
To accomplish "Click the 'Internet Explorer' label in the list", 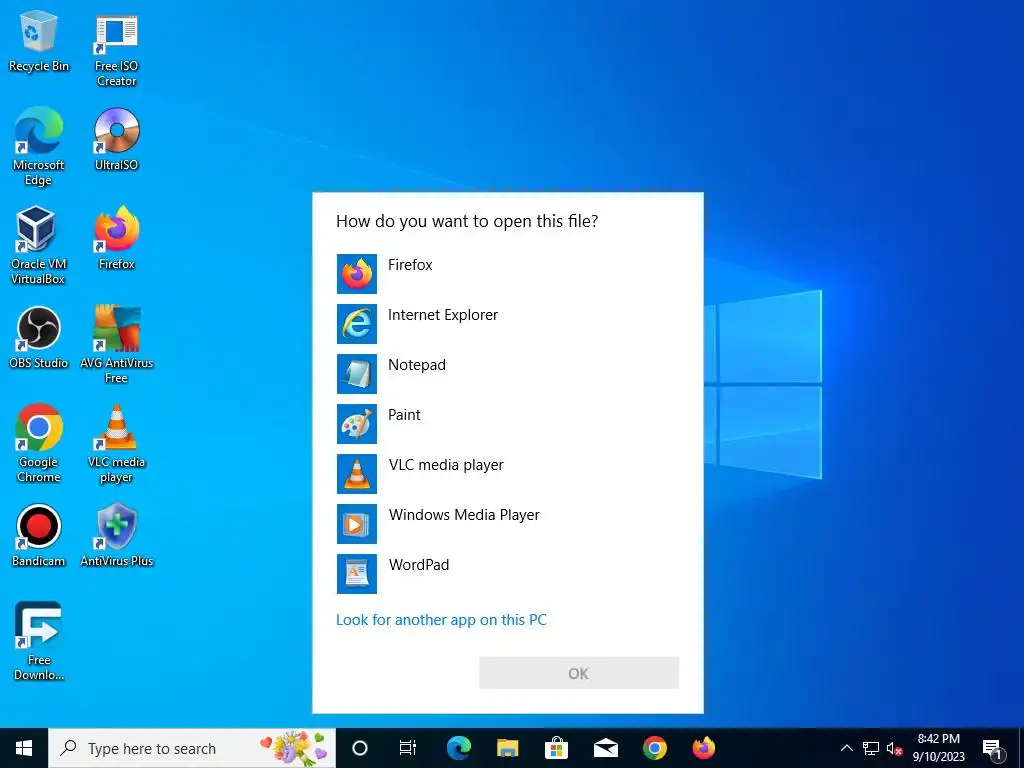I will [x=443, y=315].
